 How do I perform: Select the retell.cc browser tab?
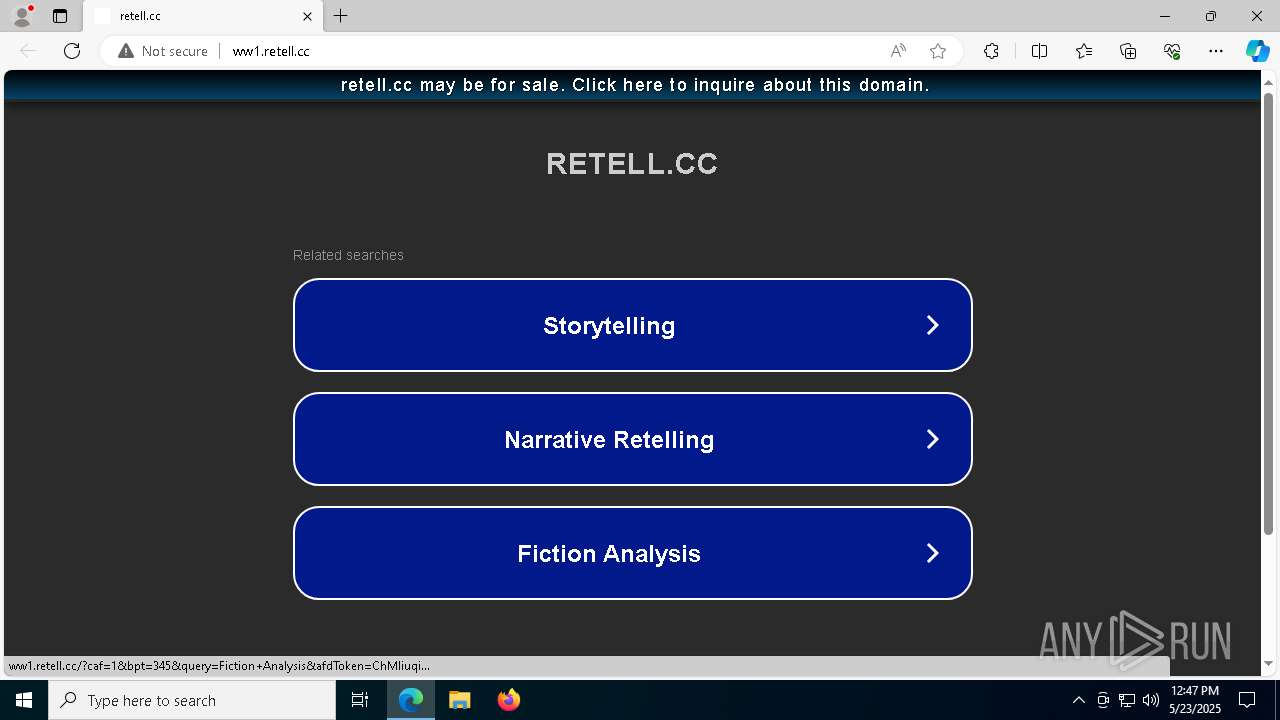[x=203, y=16]
